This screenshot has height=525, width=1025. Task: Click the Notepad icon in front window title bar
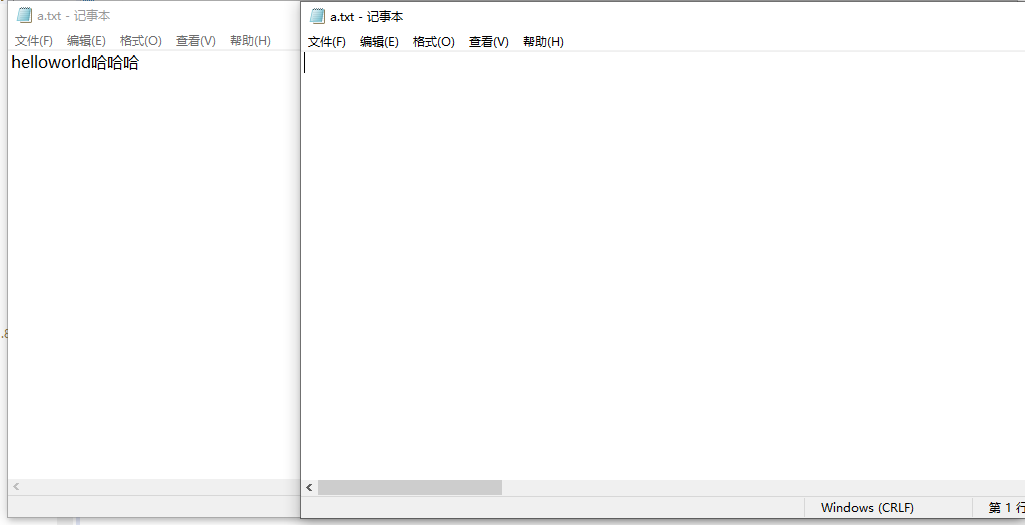tap(318, 16)
